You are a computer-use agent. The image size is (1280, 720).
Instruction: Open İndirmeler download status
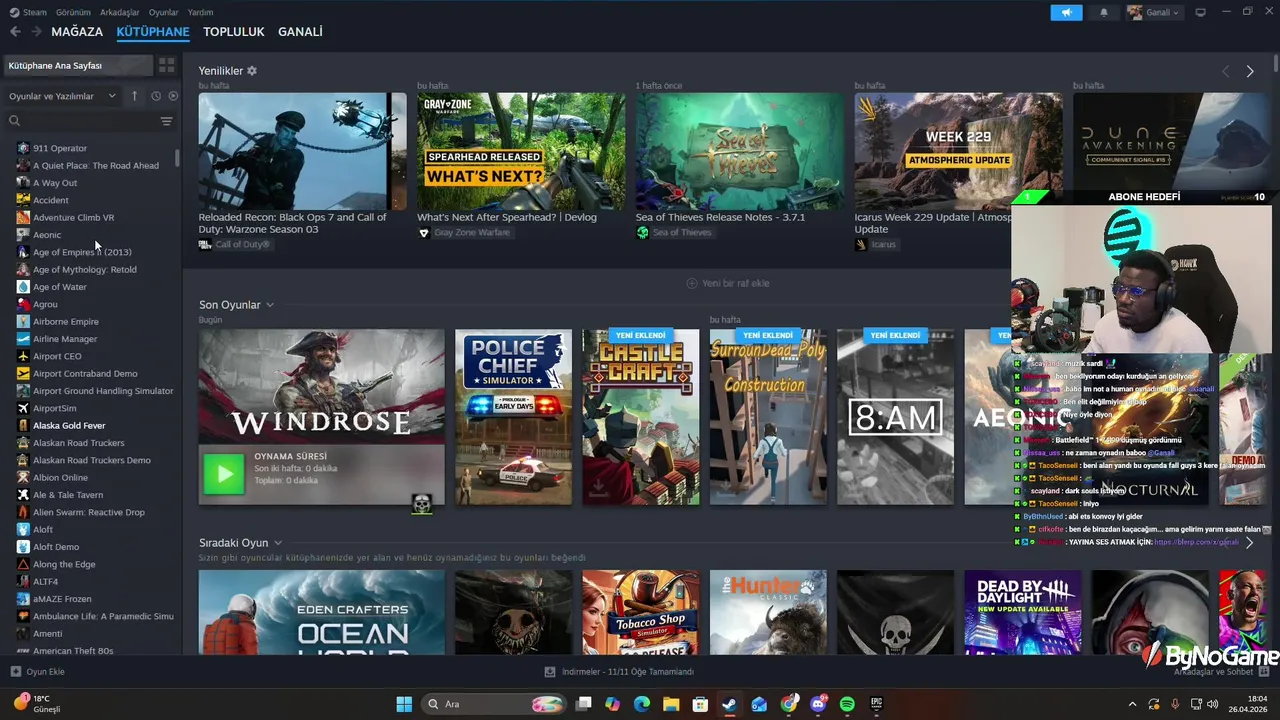620,672
